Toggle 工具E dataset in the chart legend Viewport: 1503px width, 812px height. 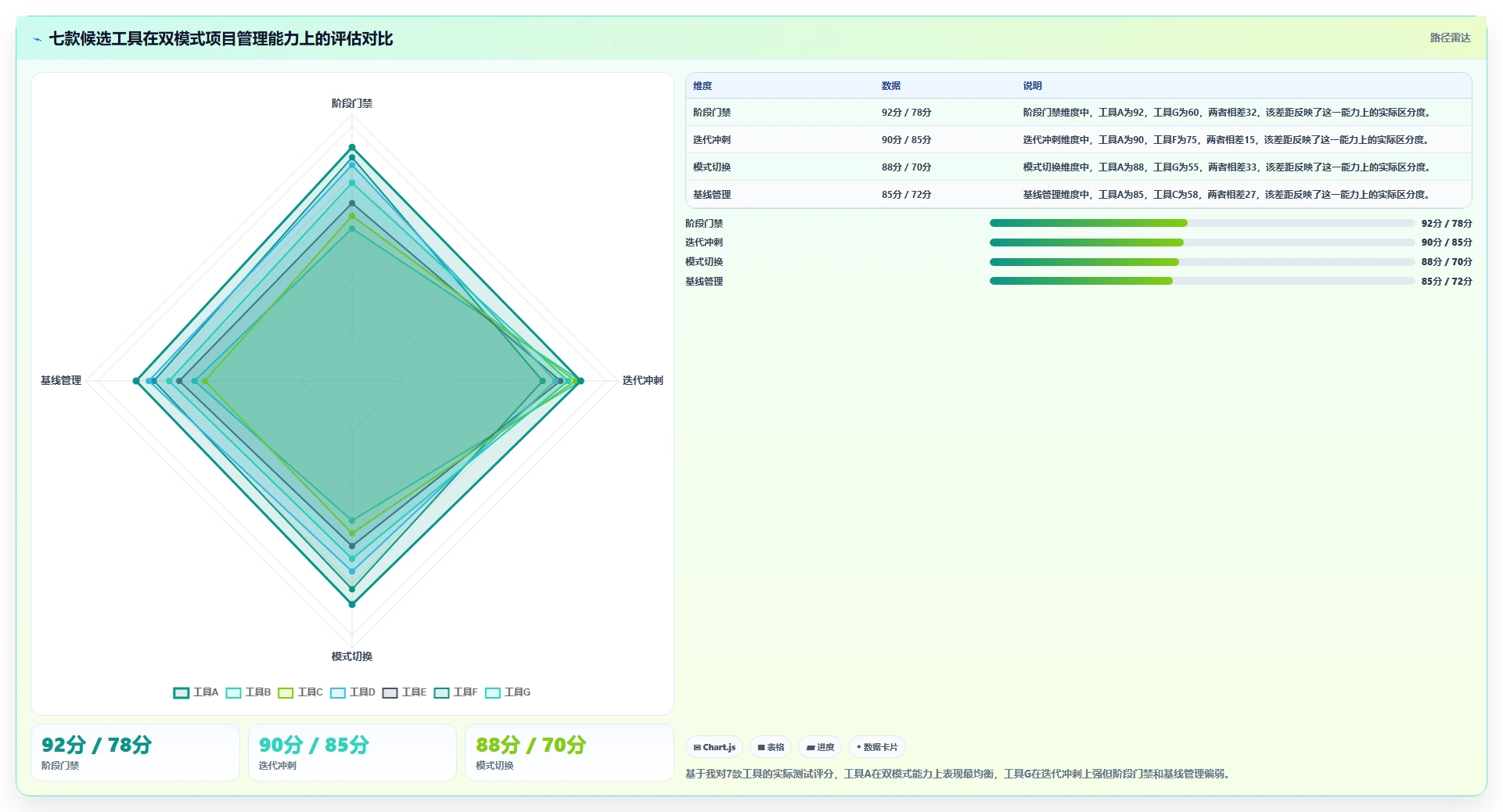coord(405,692)
